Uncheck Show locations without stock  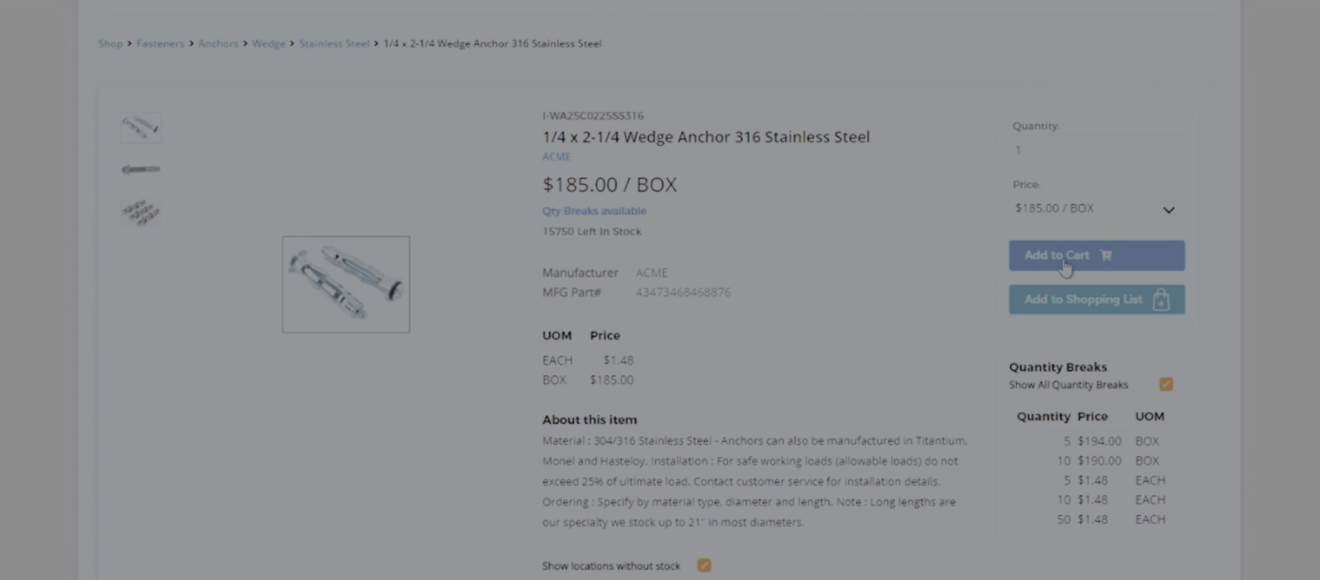704,565
